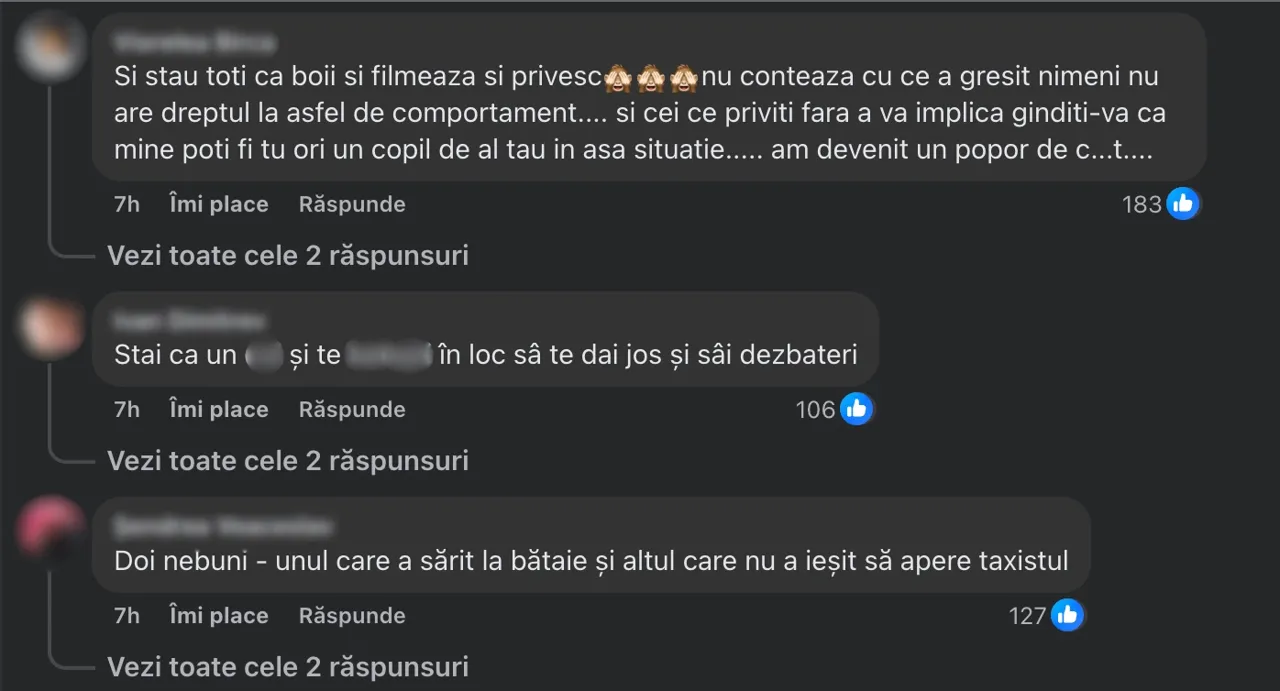This screenshot has width=1280, height=691.
Task: Like the 'Doi nebuni' comment via 'Îmi place'
Action: click(x=218, y=615)
